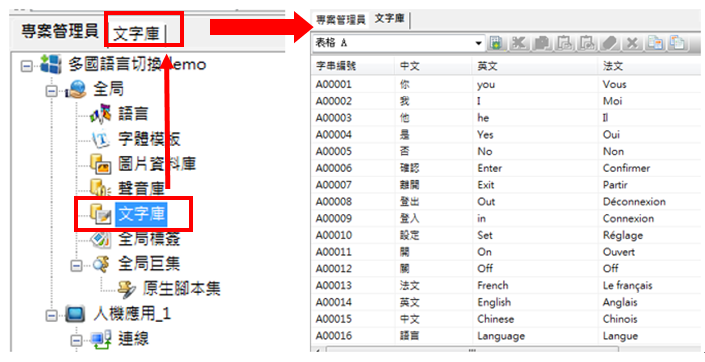Open the 字體模板 font template icon
Image resolution: width=705 pixels, height=362 pixels.
coord(100,139)
